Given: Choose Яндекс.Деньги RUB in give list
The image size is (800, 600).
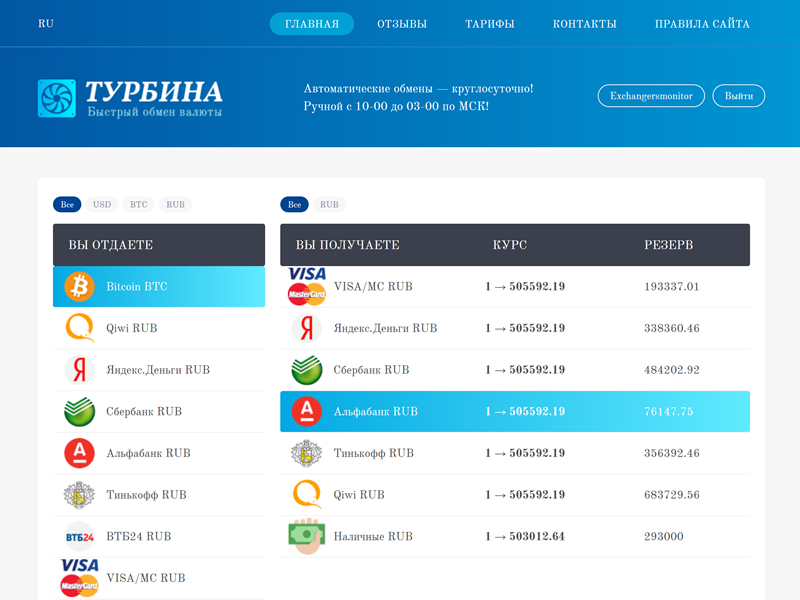Looking at the screenshot, I should 159,370.
